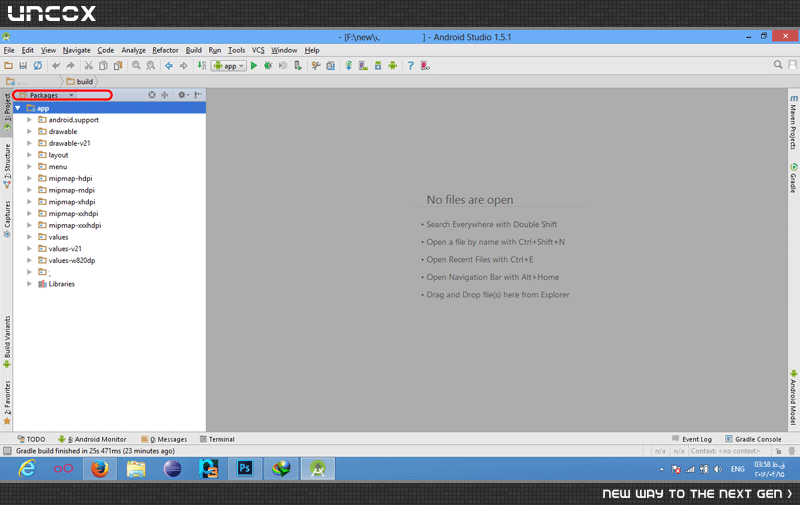Open the Gradle Console button
Screen dimensions: 800x505
coord(754,439)
